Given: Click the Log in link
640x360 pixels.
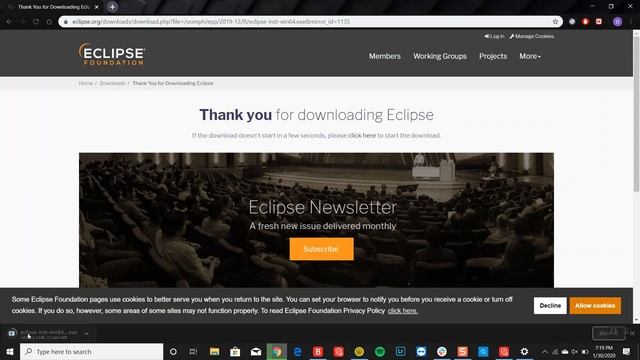Looking at the screenshot, I should pyautogui.click(x=494, y=36).
